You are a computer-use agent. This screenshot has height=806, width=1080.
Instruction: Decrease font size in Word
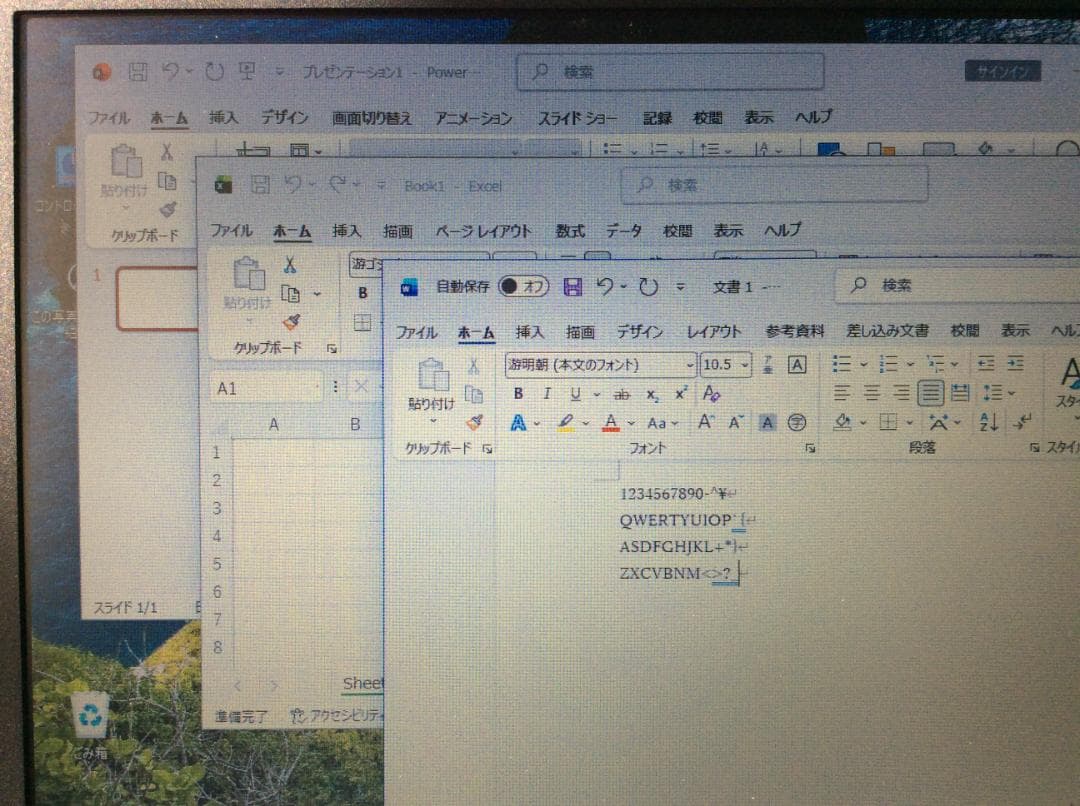[736, 422]
